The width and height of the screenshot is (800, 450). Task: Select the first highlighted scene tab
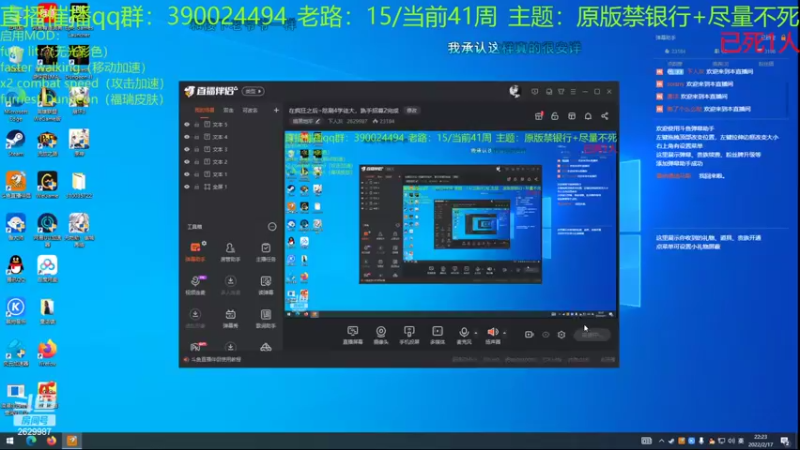pyautogui.click(x=204, y=110)
